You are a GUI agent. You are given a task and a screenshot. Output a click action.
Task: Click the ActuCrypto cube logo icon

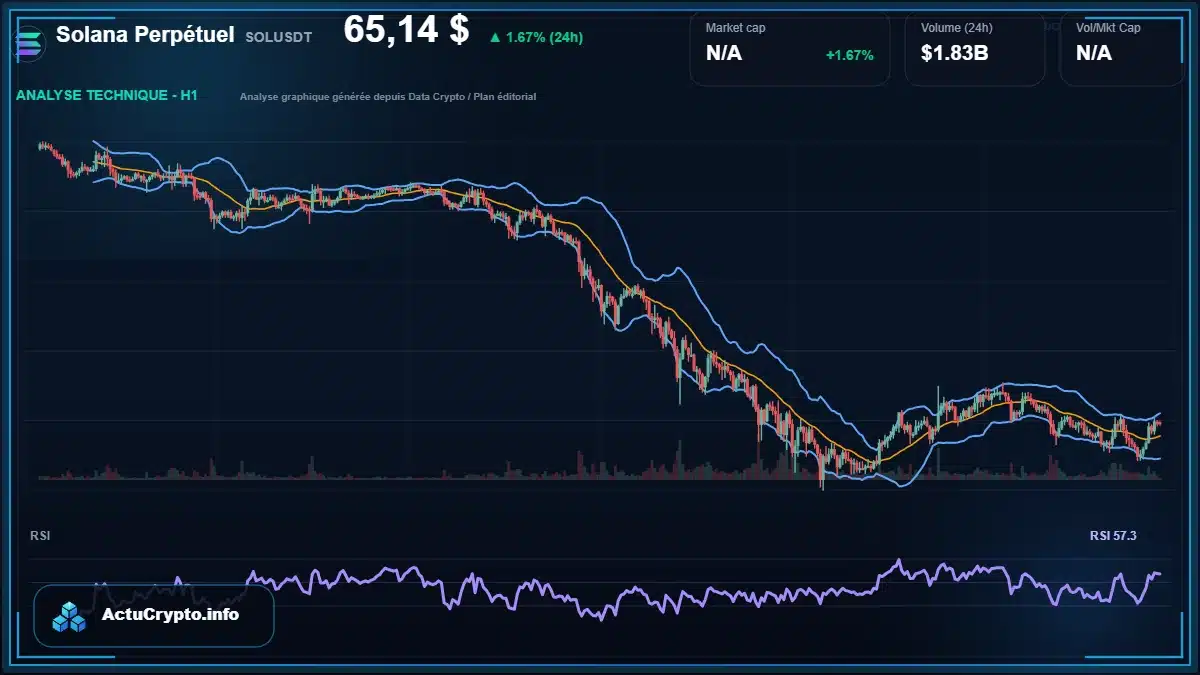coord(70,617)
